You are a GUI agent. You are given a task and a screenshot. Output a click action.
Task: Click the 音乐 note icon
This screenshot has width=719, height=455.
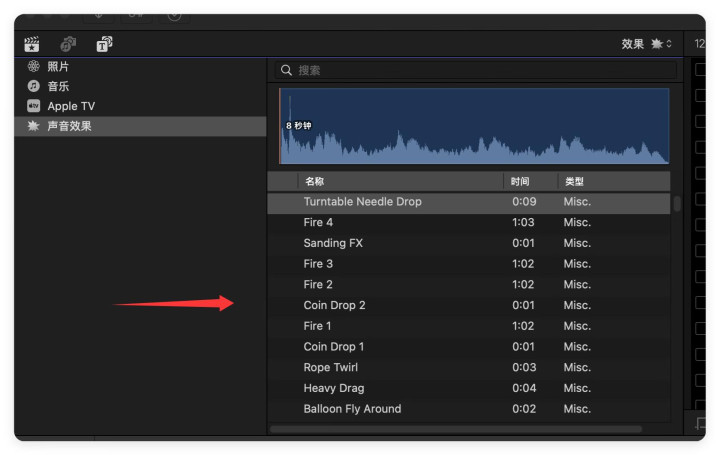point(33,86)
